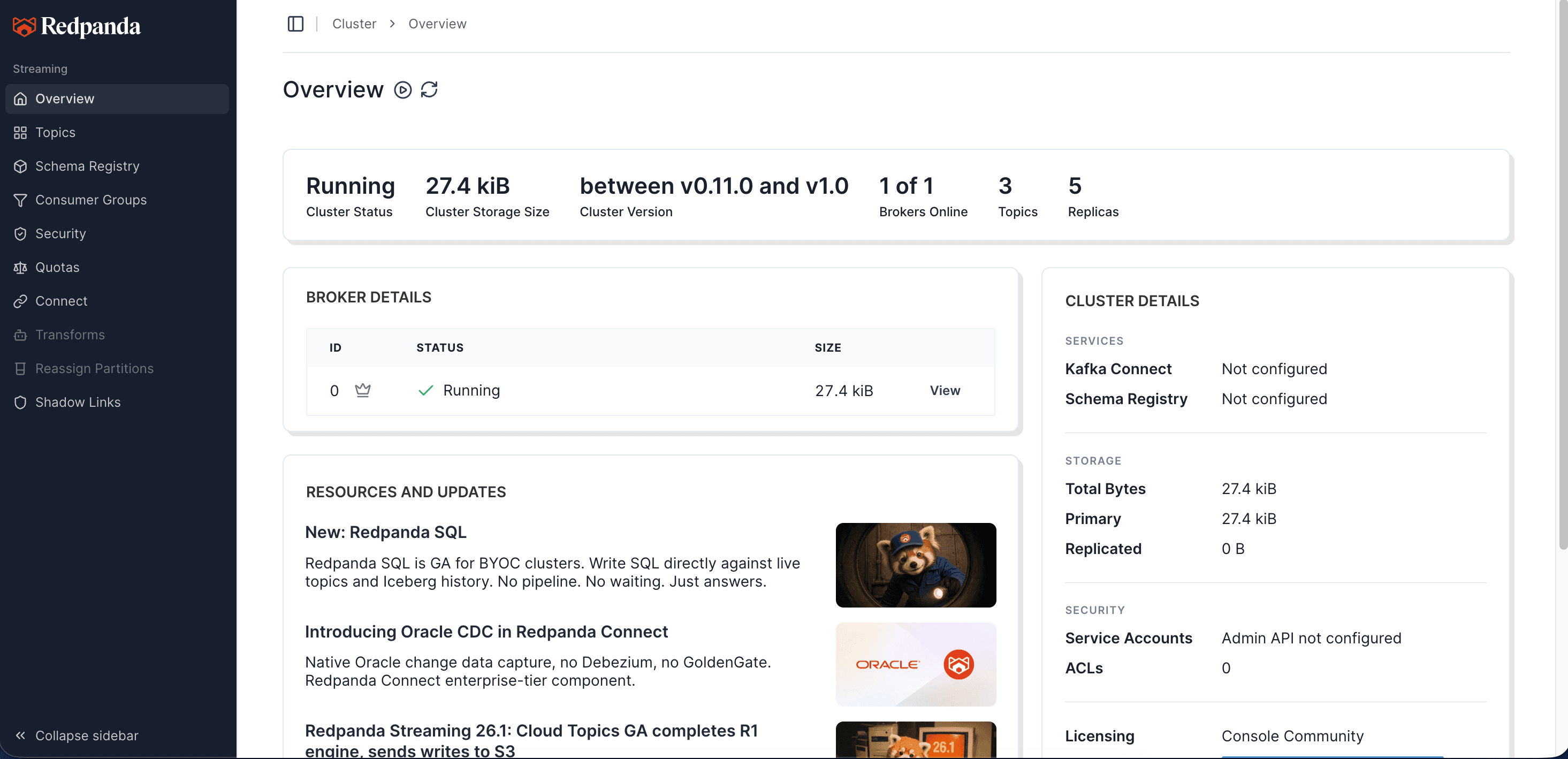Click the Reassign Partitions icon

coord(21,369)
